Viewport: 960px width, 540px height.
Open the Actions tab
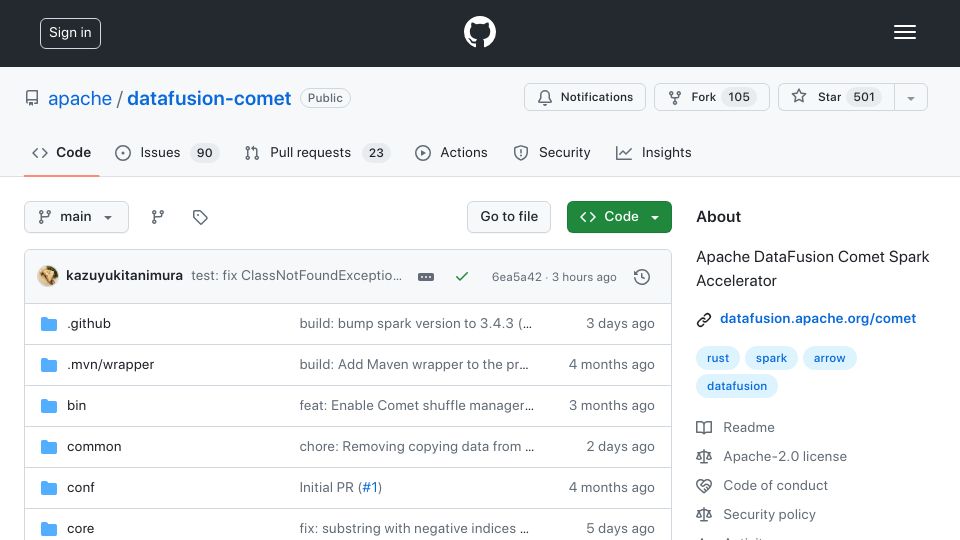451,152
